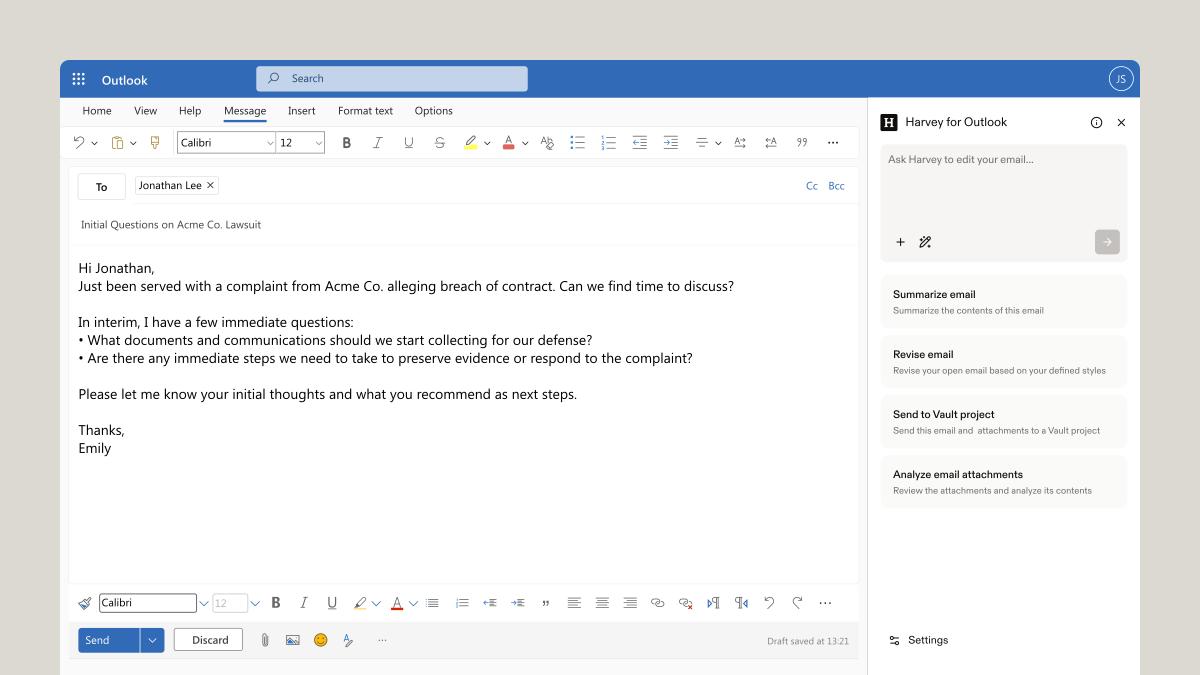Set right-to-left text direction in ribbon
Viewport: 1200px width, 675px height.
(x=771, y=143)
